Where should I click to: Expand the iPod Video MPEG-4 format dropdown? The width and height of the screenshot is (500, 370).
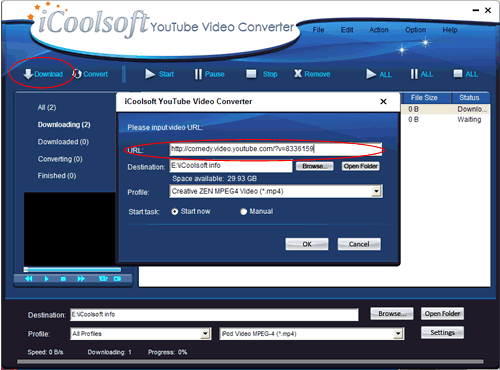398,334
